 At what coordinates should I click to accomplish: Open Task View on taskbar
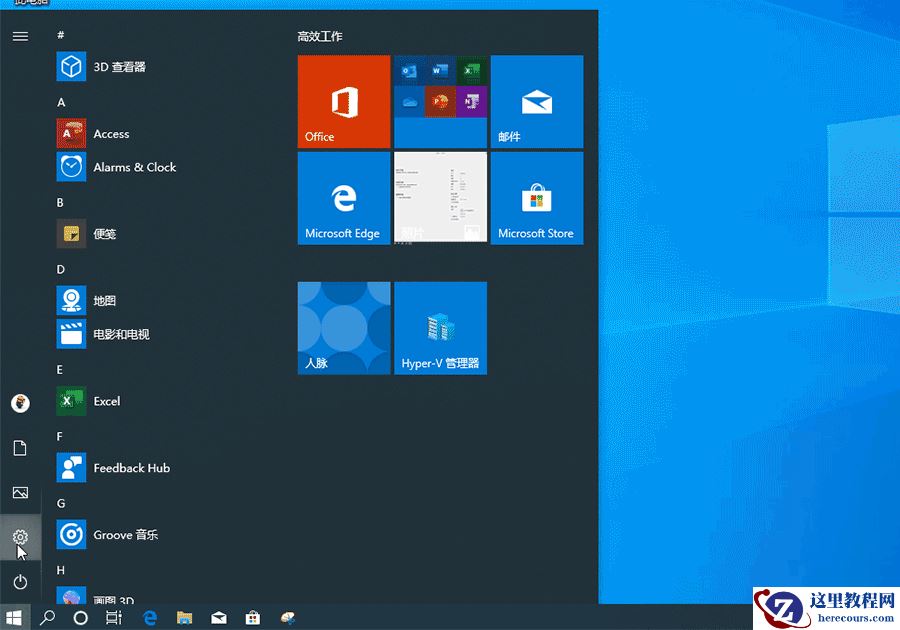tap(114, 617)
